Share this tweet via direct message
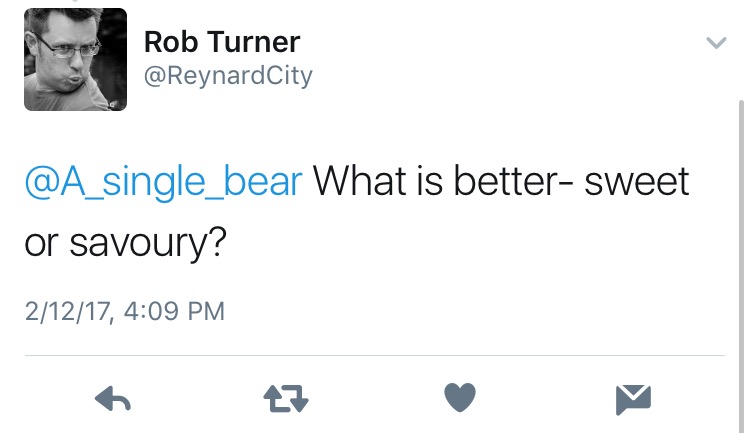This screenshot has width=750, height=433. coord(633,400)
